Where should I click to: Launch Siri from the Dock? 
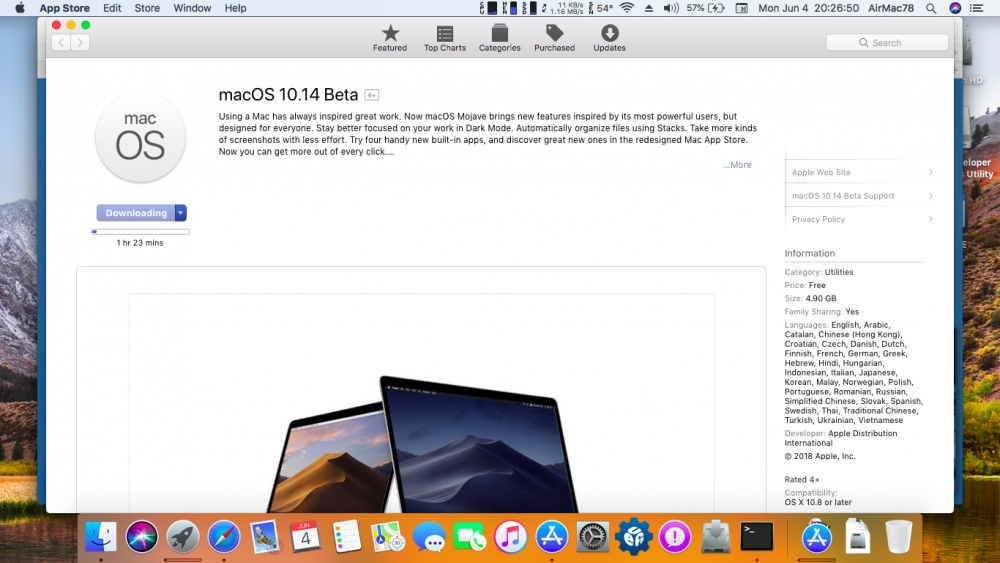coord(142,536)
